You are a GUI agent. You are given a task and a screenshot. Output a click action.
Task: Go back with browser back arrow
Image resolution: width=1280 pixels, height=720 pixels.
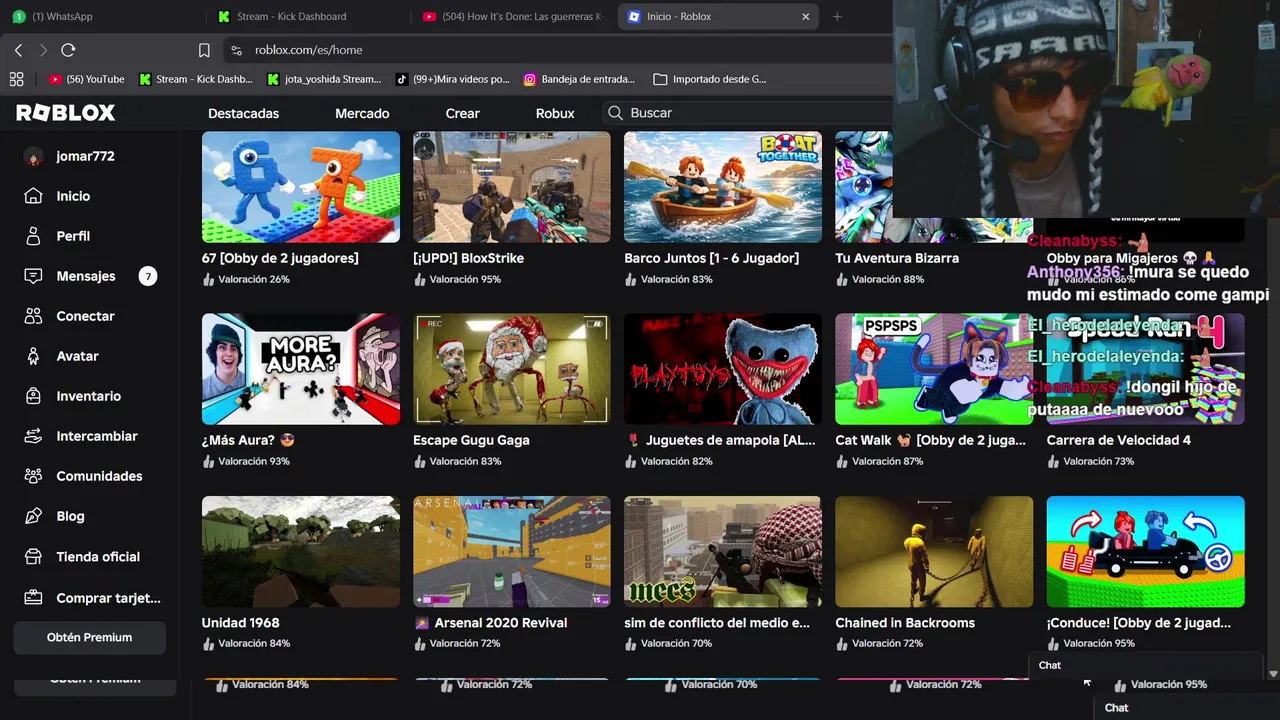coord(18,50)
